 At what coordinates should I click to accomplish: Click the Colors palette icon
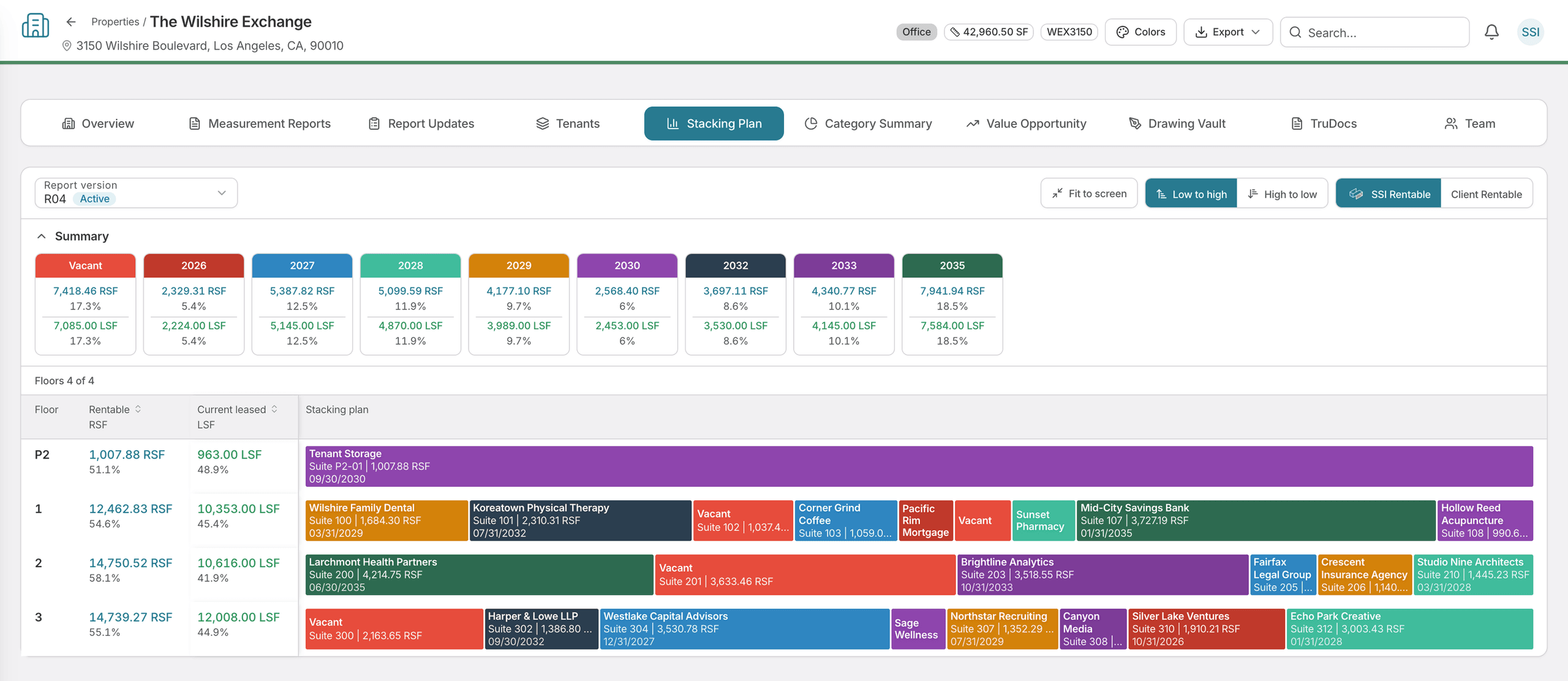1122,32
